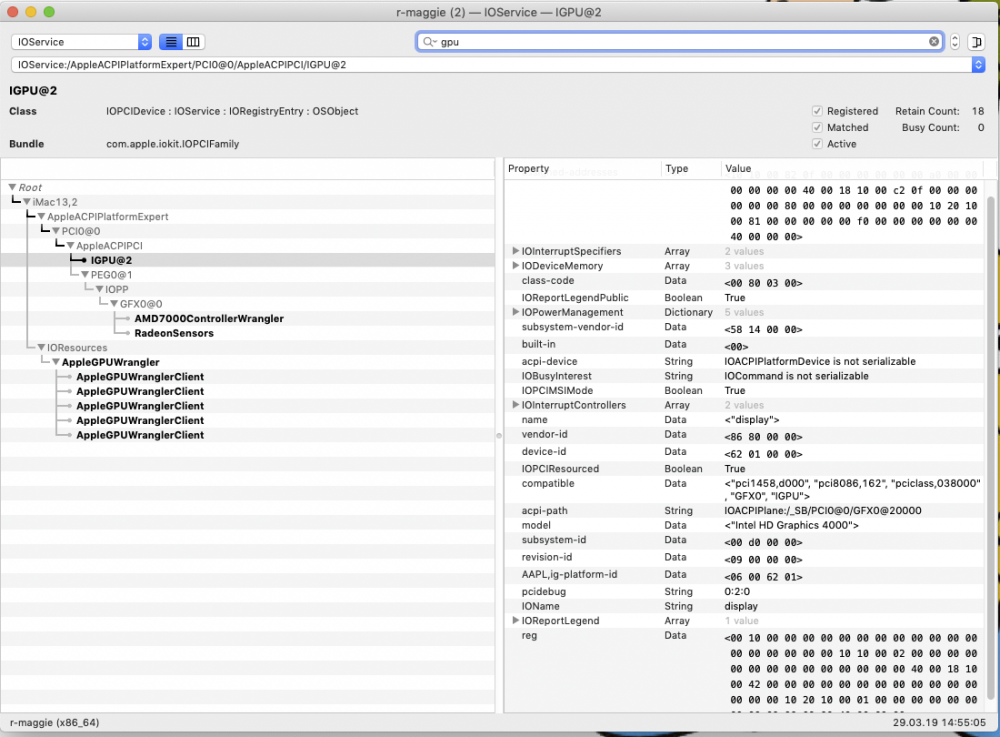Open the IOService plane selector
Image resolution: width=1000 pixels, height=737 pixels.
click(81, 42)
